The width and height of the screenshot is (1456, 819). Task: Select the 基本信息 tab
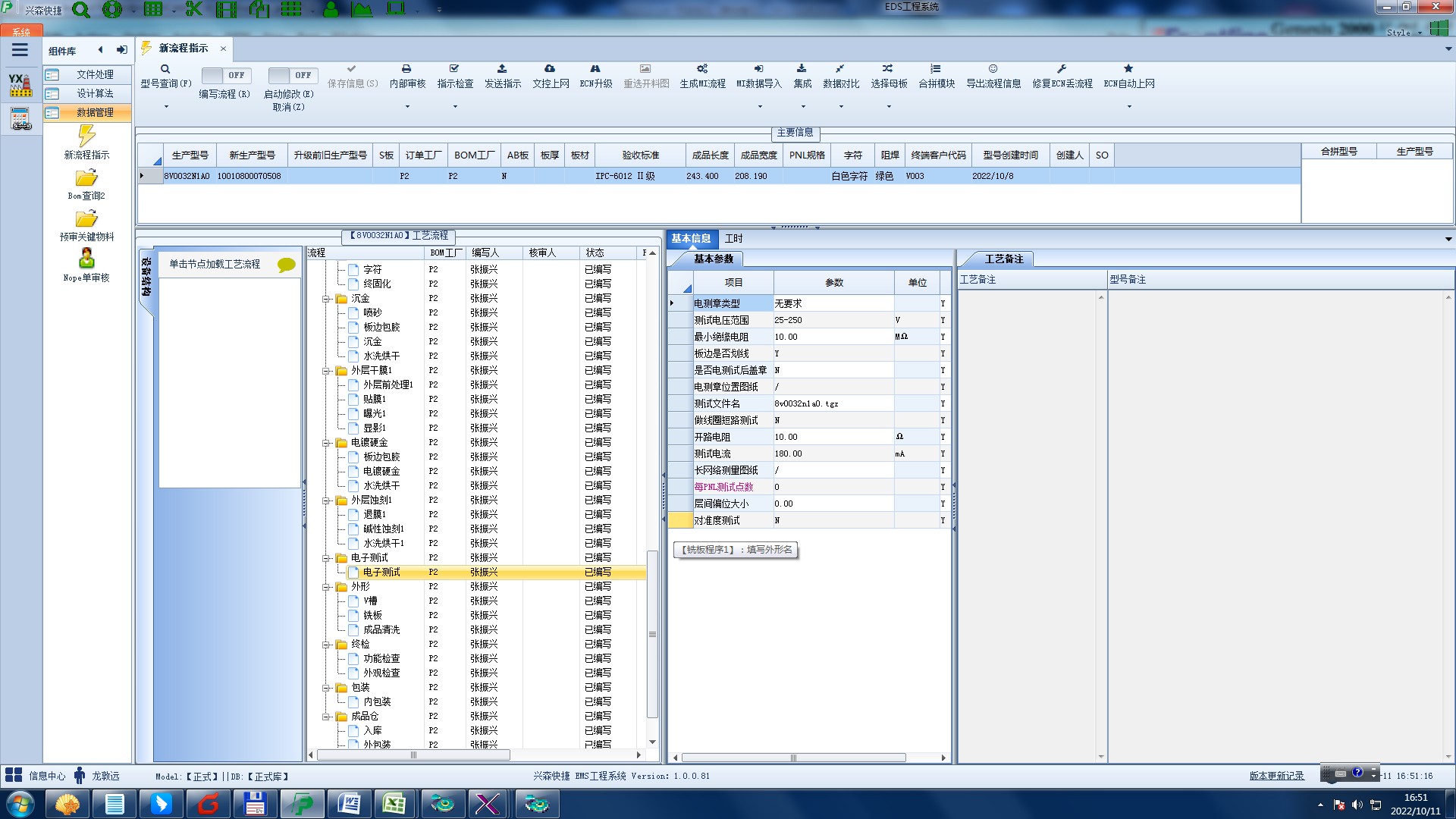tap(691, 238)
